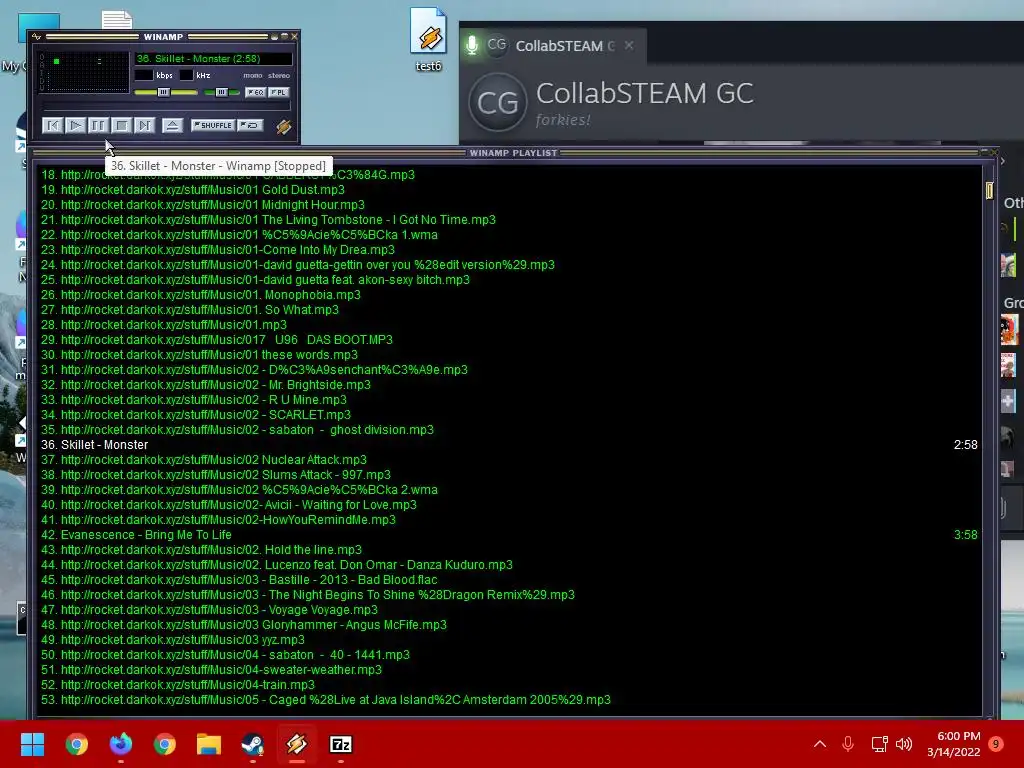Select entry 53 Caged Live at Java Island

pyautogui.click(x=509, y=700)
